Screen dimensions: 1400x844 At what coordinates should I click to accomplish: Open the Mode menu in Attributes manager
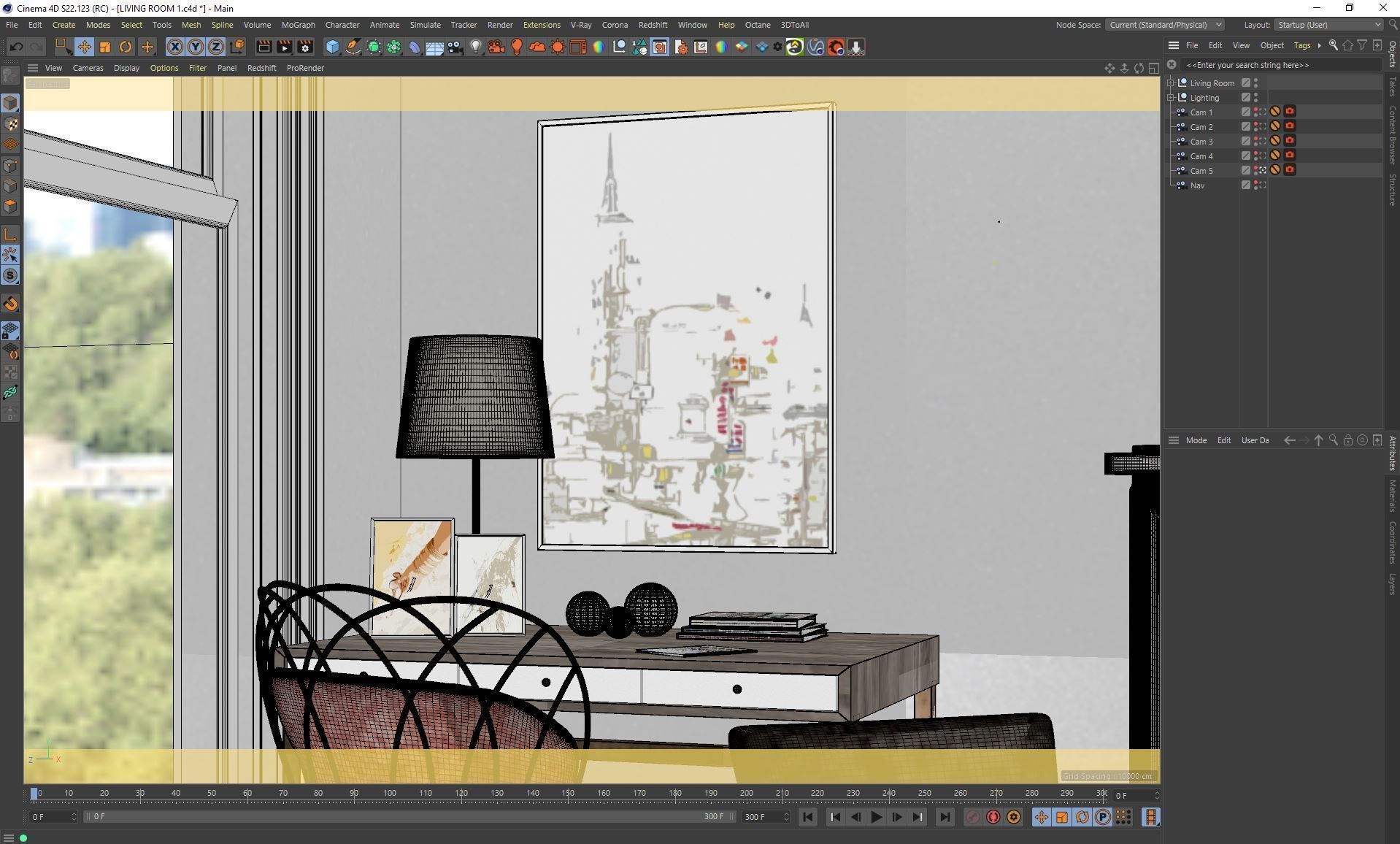coord(1196,440)
